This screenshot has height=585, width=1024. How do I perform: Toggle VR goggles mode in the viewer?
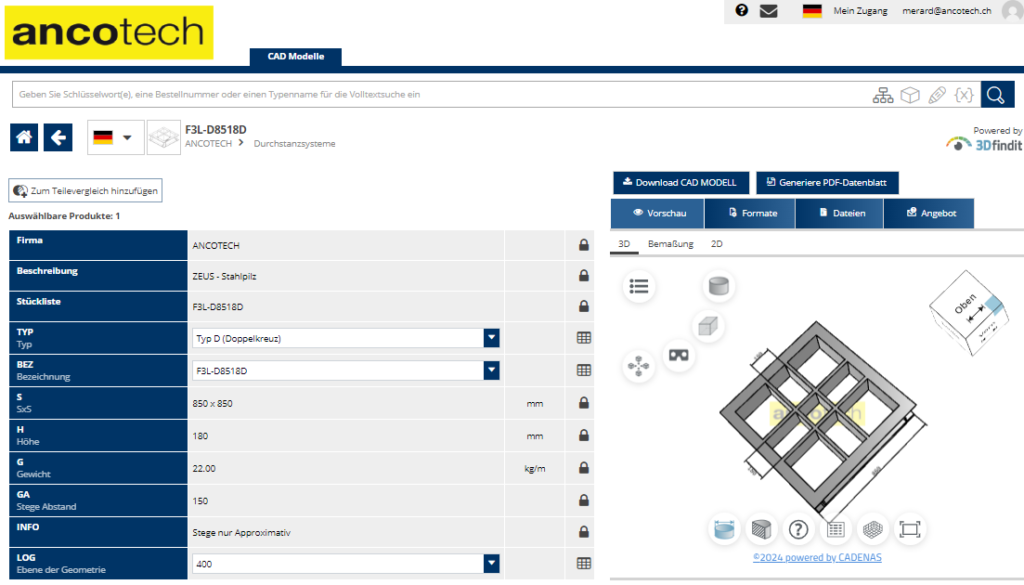679,354
